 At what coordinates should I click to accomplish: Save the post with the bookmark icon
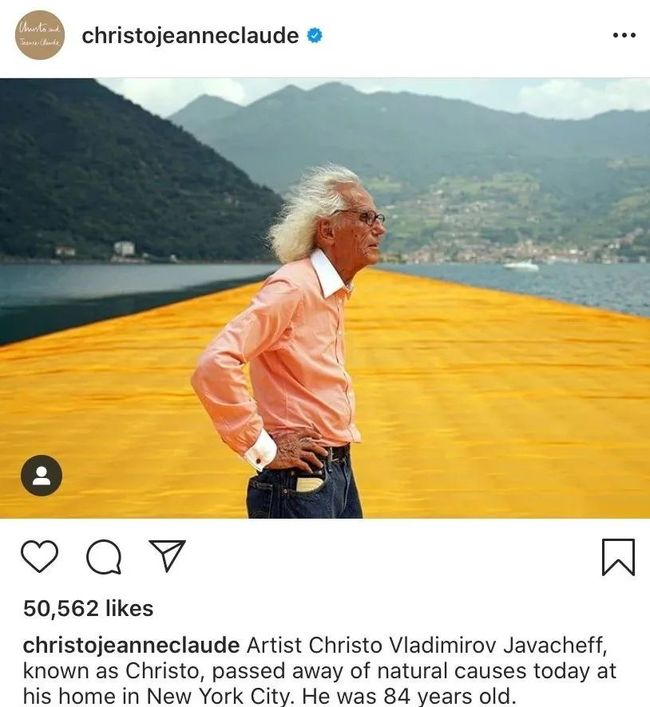(x=618, y=557)
